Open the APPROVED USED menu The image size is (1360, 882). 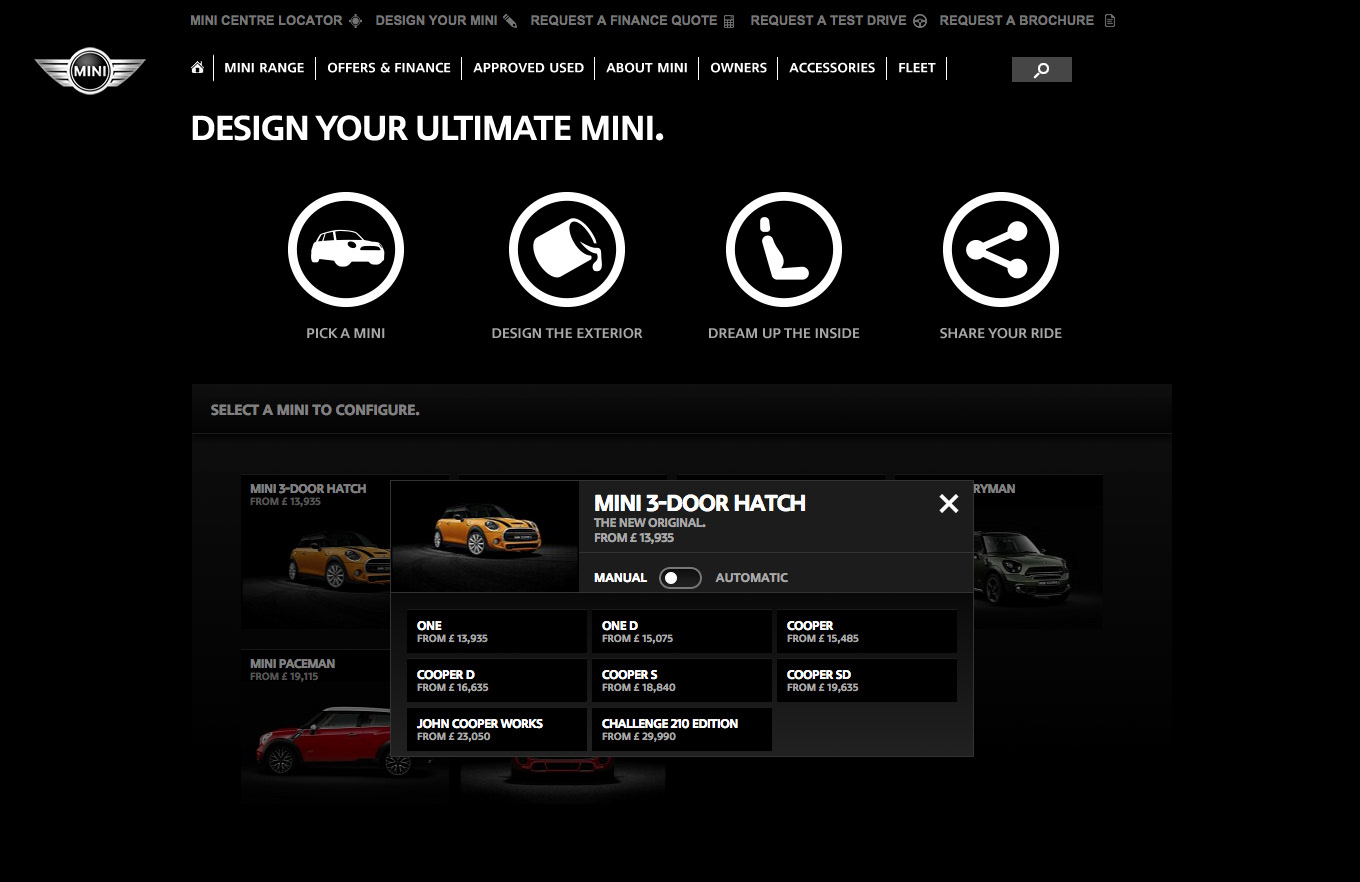(x=528, y=68)
